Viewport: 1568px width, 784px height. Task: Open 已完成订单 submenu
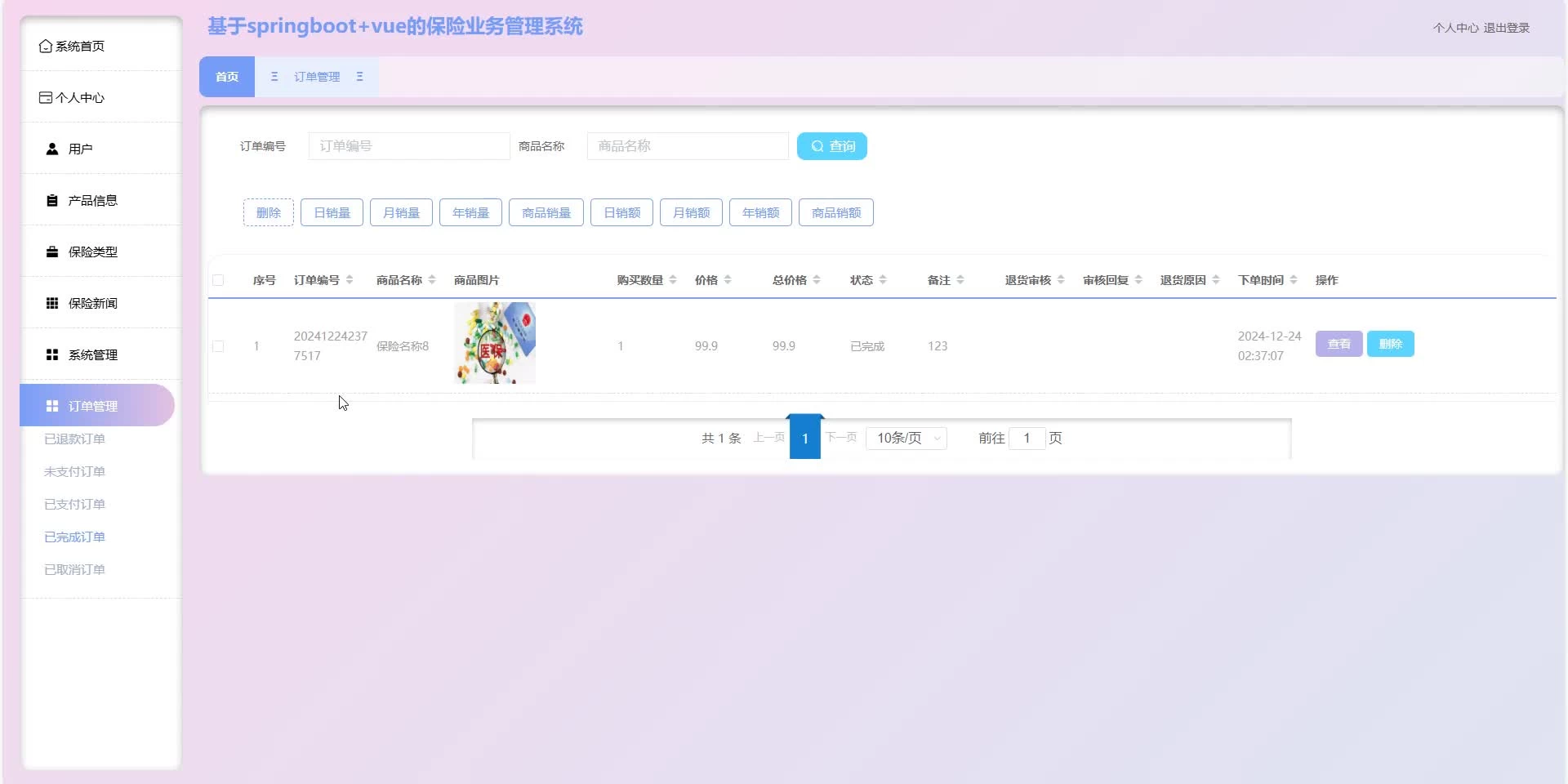click(x=74, y=537)
